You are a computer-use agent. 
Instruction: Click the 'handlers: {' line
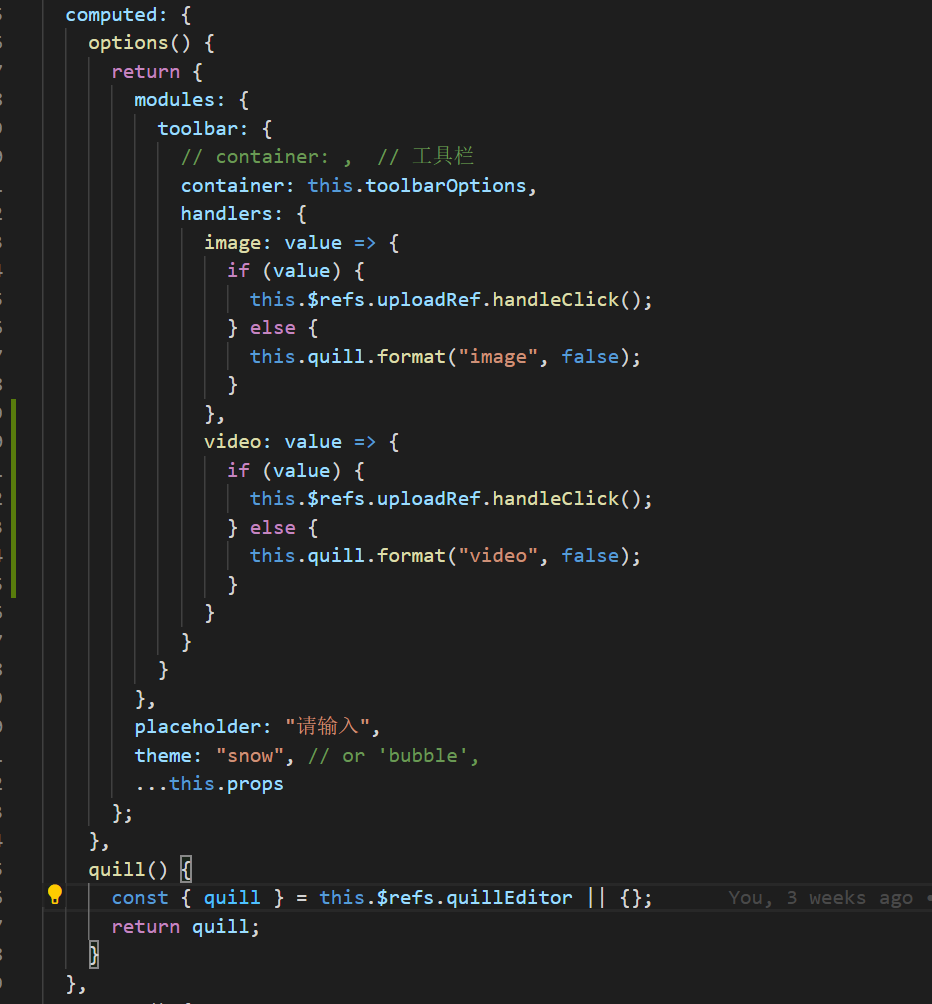(x=243, y=214)
